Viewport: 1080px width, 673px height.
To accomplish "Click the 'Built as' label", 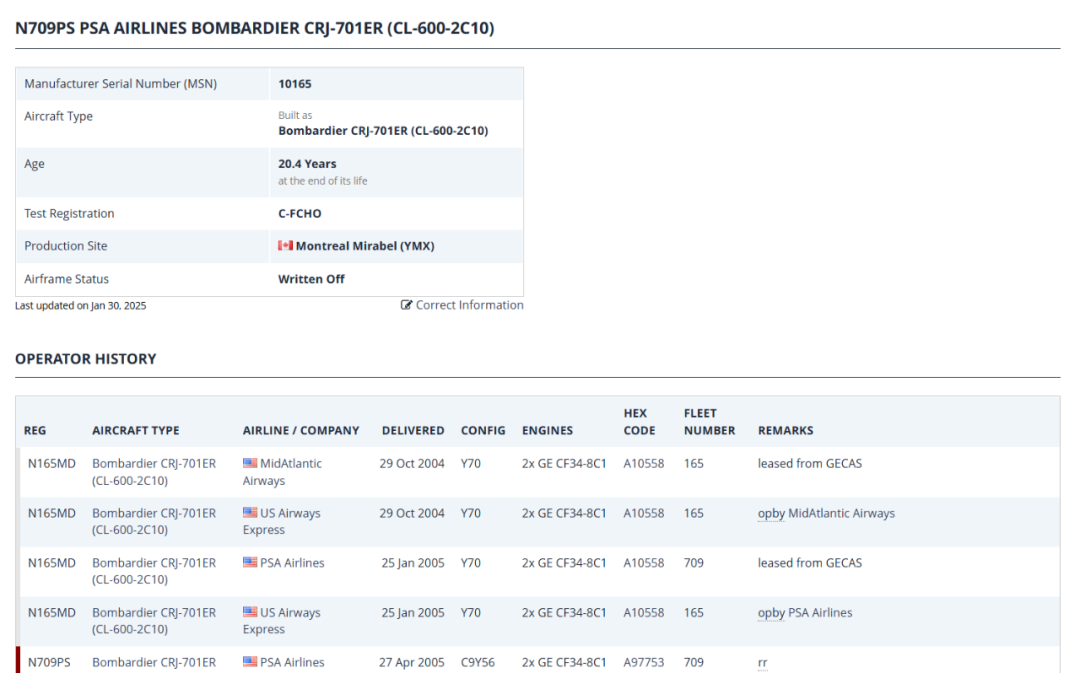I will pyautogui.click(x=295, y=115).
